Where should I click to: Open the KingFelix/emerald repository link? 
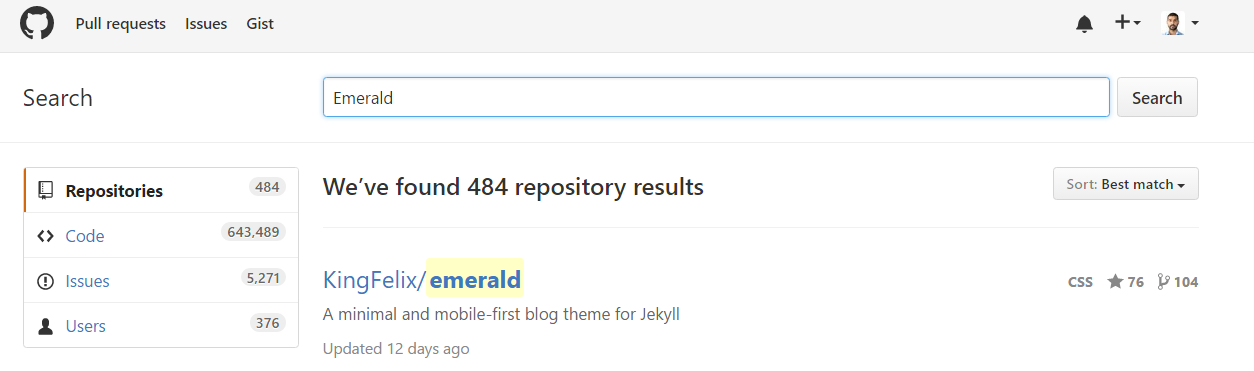coord(422,279)
